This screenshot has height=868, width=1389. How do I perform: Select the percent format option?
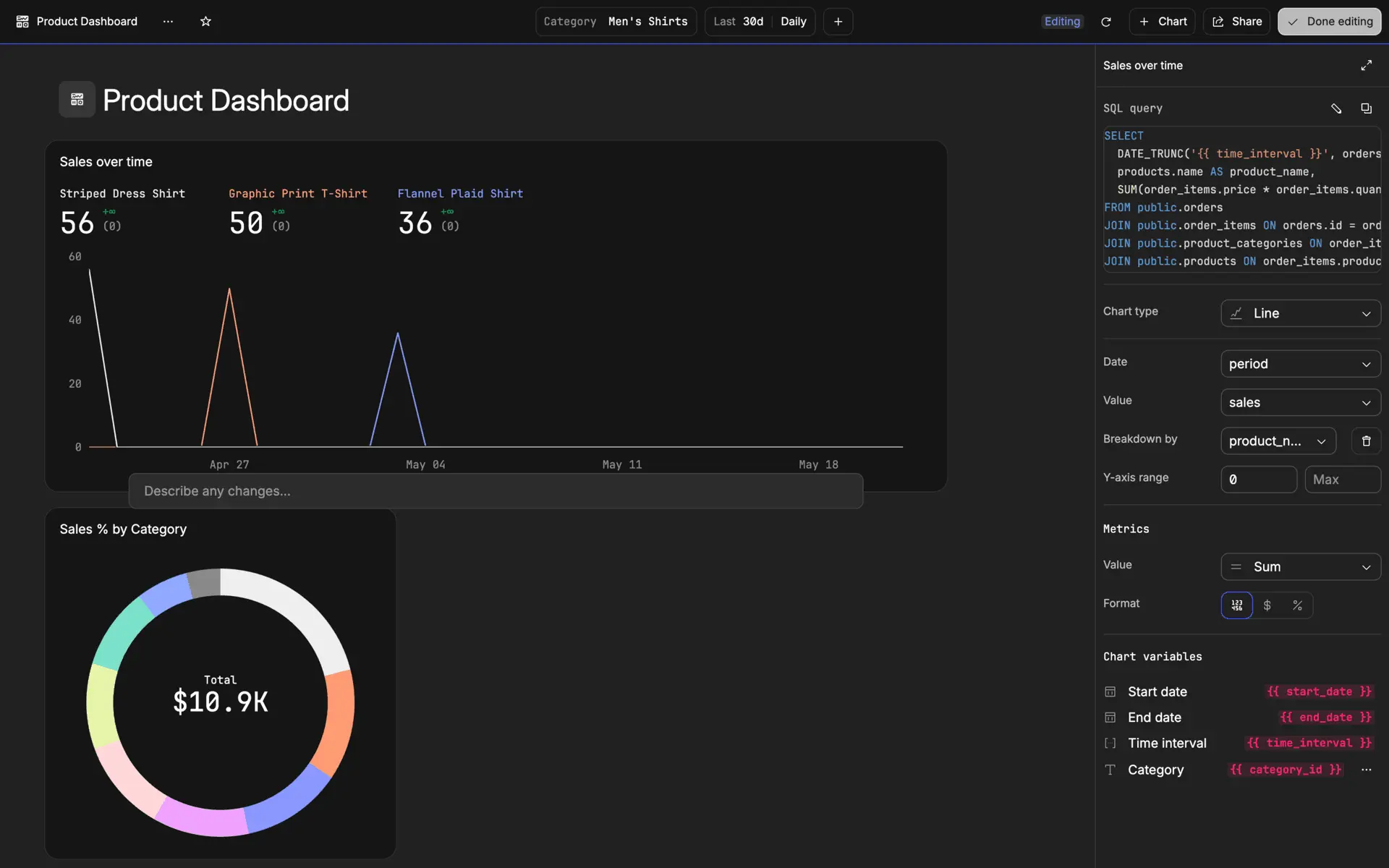click(1297, 605)
